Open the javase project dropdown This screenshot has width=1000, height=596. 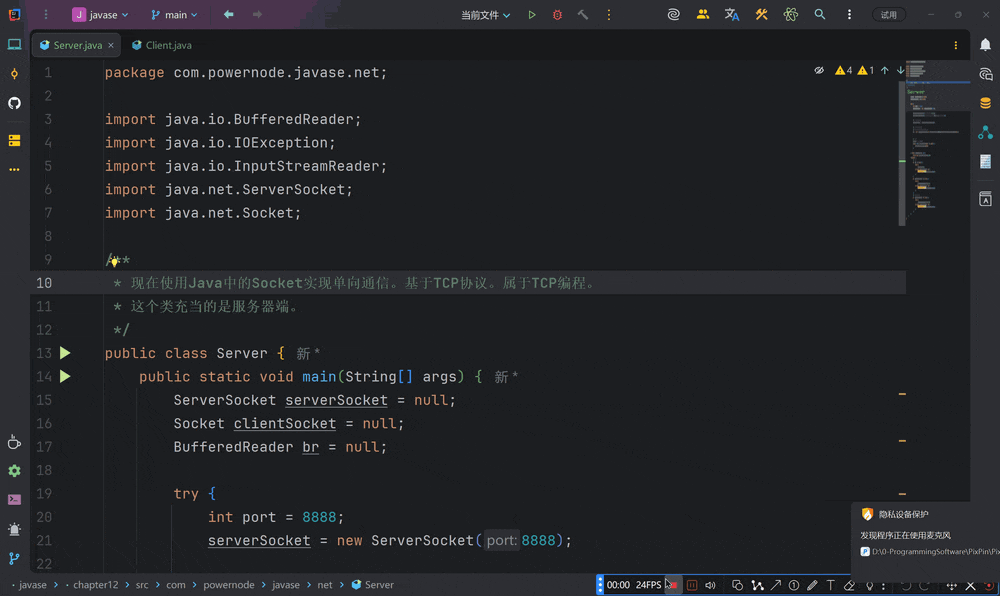[x=101, y=15]
